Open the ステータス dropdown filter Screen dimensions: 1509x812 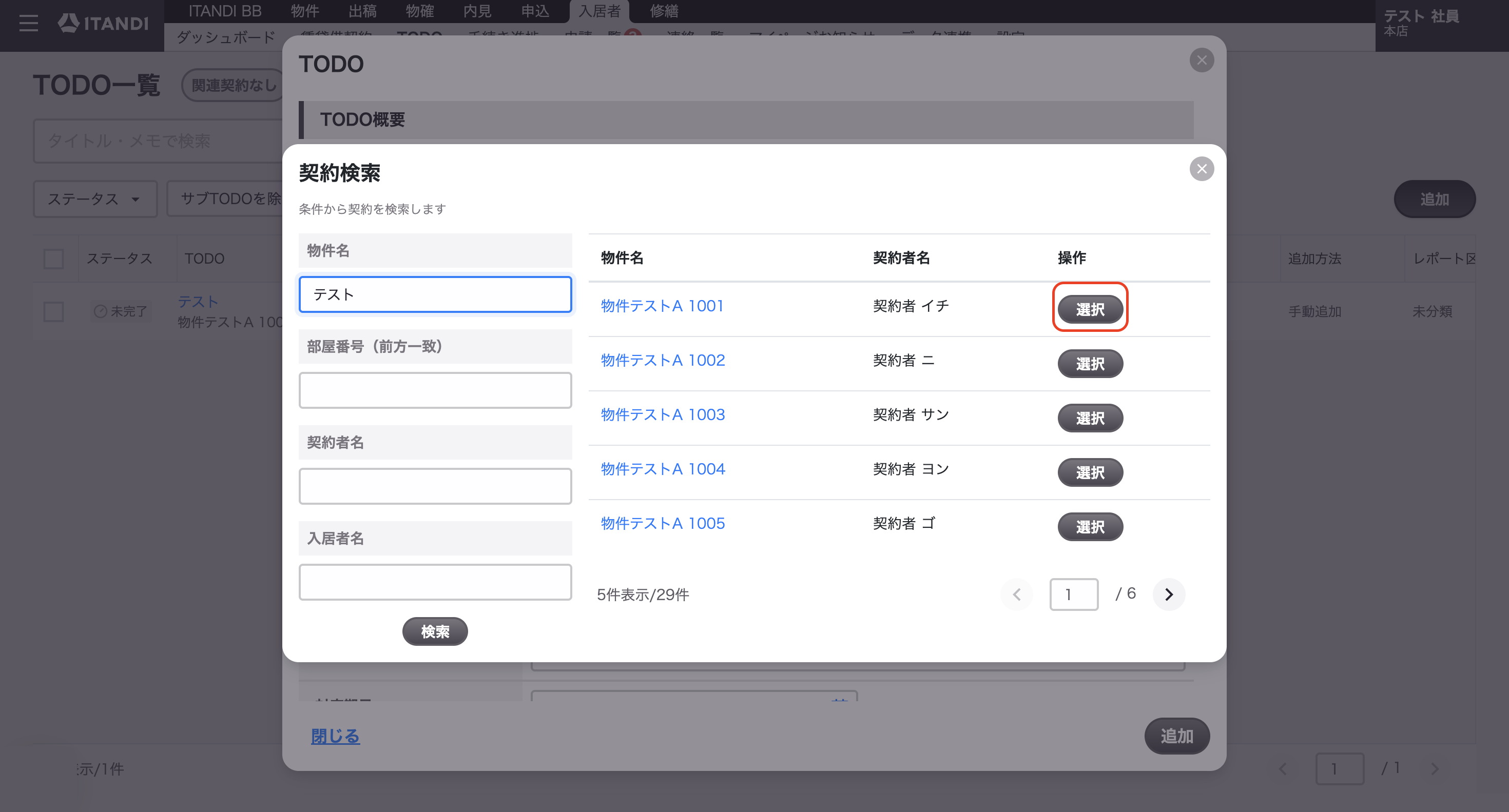point(95,199)
